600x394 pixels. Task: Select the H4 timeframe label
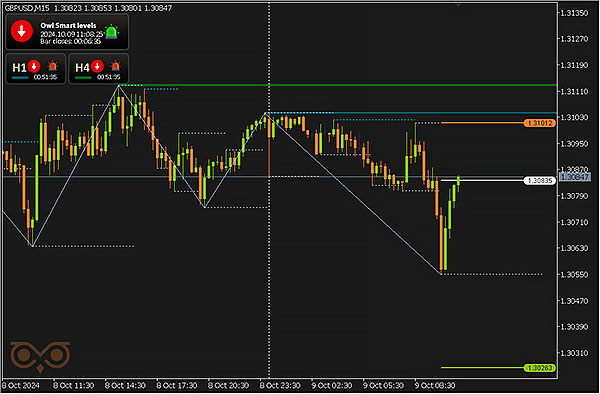click(x=82, y=68)
